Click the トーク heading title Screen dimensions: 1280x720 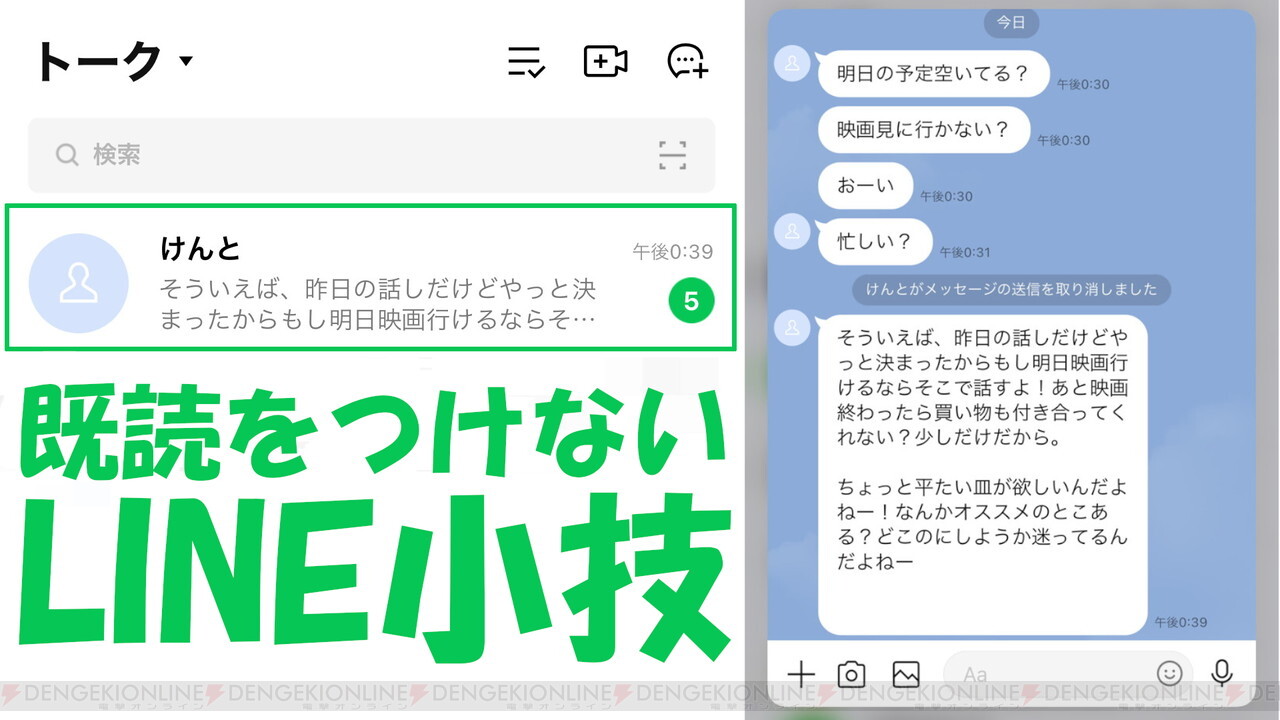click(97, 61)
